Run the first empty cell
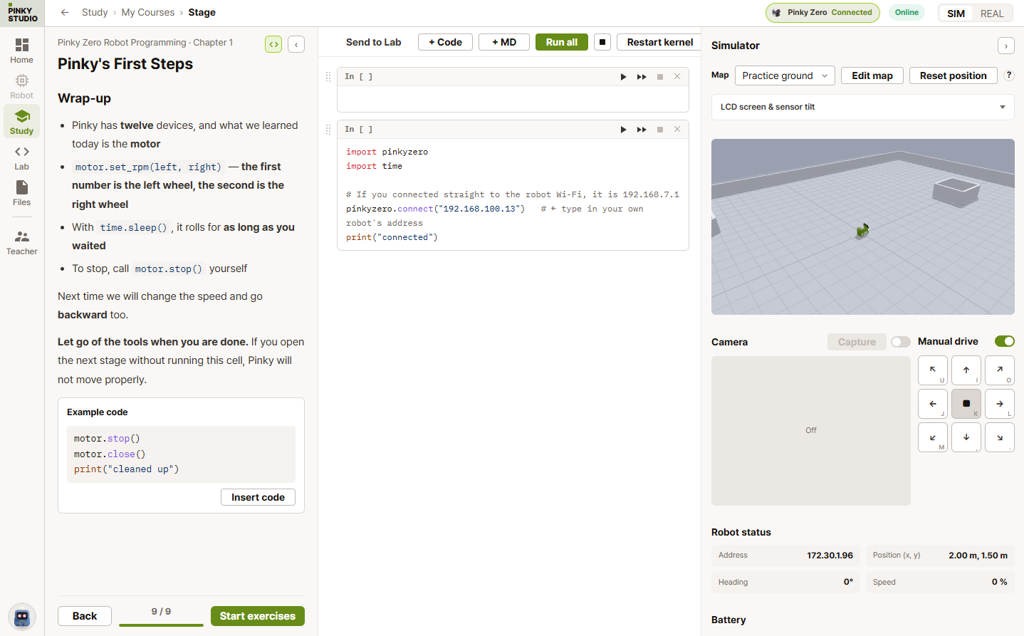 click(623, 76)
